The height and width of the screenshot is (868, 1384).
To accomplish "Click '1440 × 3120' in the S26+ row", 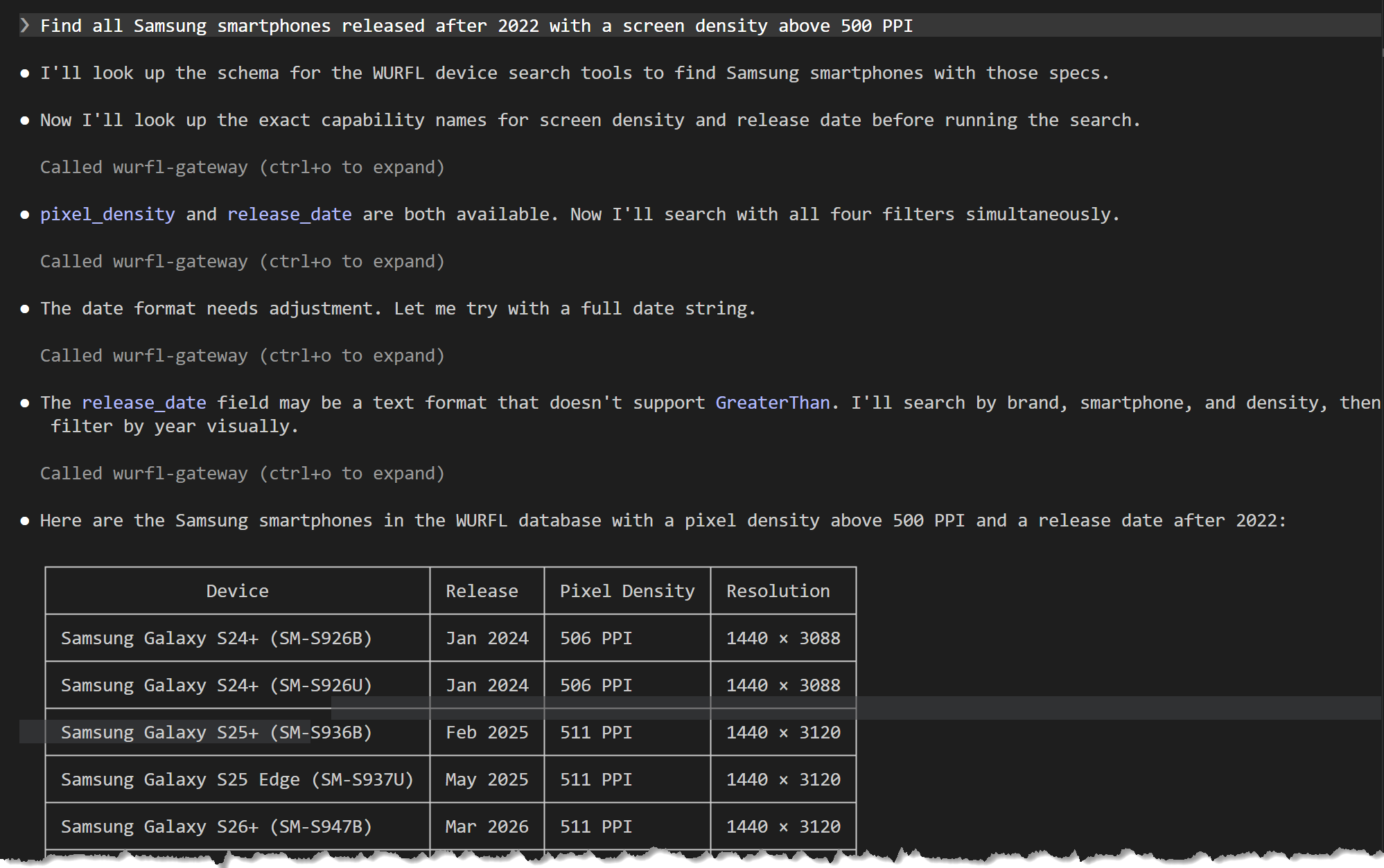I will coord(783,826).
